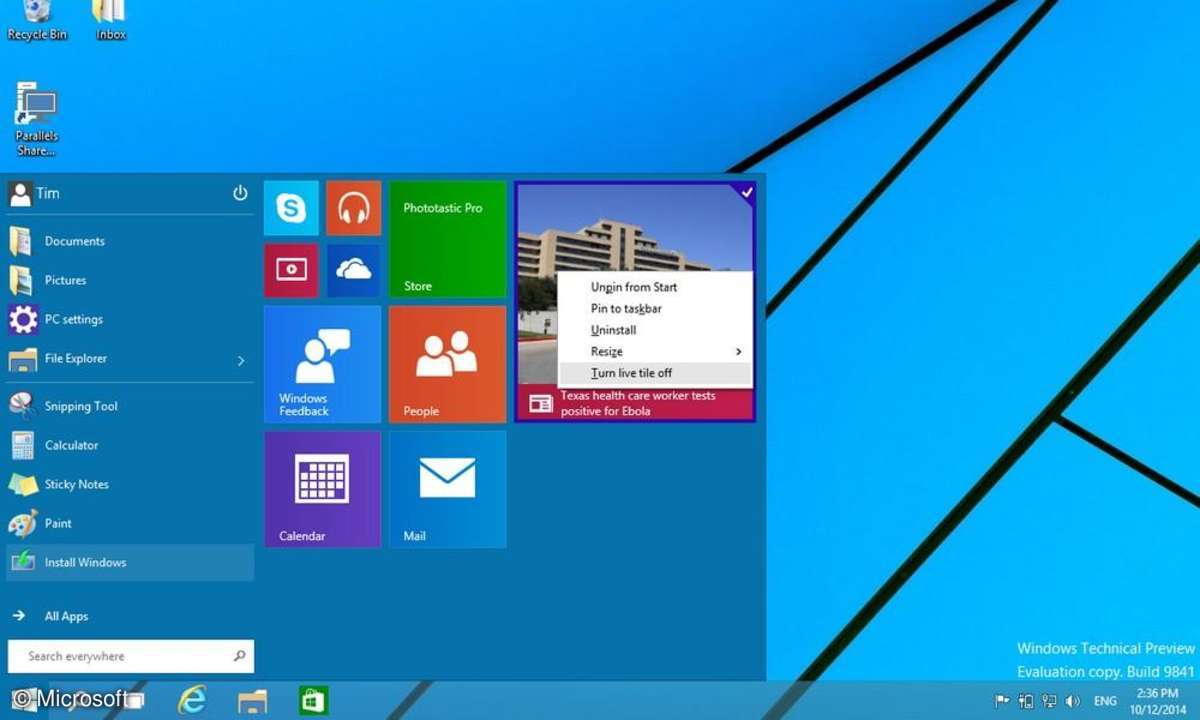The height and width of the screenshot is (720, 1200).
Task: Open the network tray icon
Action: click(x=1049, y=700)
